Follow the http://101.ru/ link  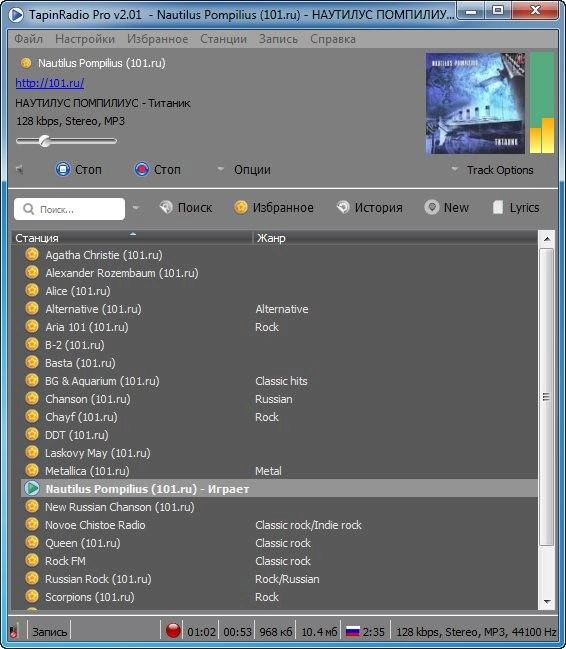click(50, 83)
